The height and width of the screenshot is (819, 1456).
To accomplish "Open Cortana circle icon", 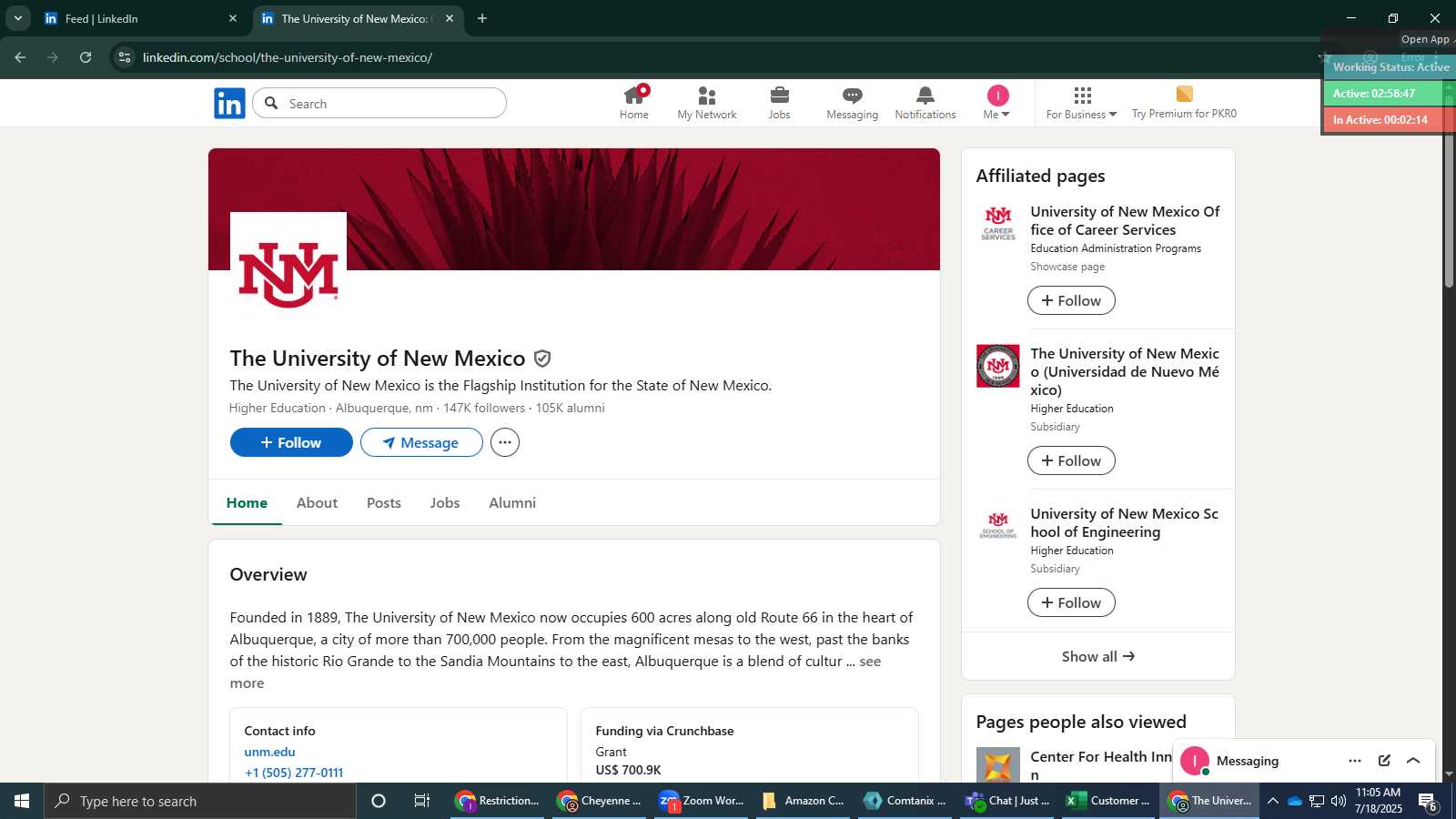I will tap(379, 801).
